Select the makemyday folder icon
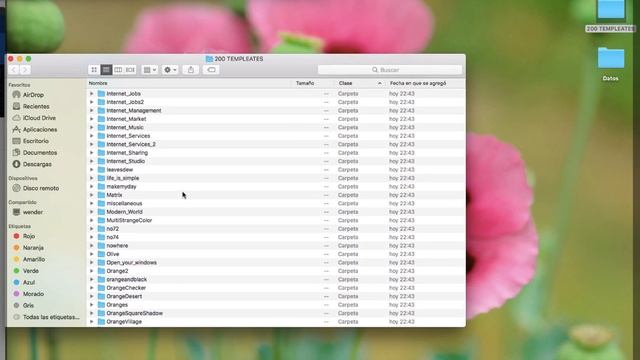The height and width of the screenshot is (360, 640). click(101, 187)
